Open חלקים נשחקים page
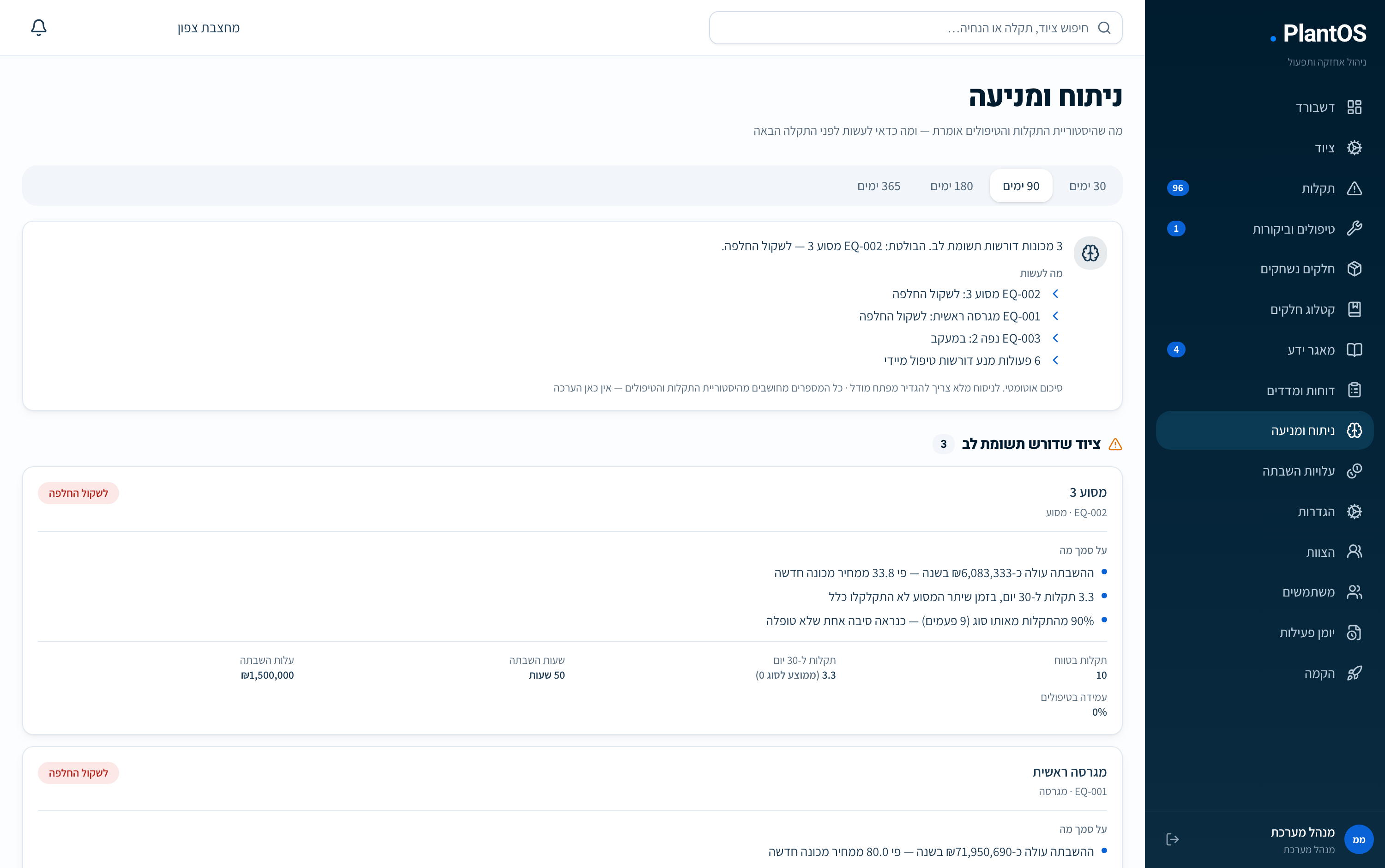Viewport: 1385px width, 868px height. 1265,269
